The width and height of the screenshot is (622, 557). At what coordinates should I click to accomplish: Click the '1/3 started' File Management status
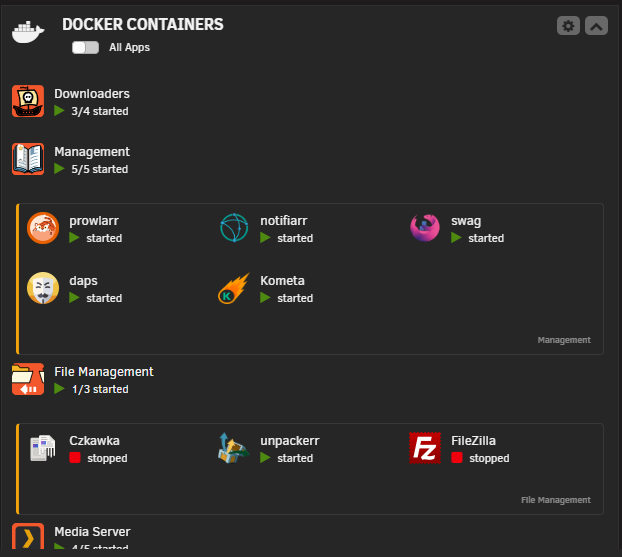click(100, 389)
